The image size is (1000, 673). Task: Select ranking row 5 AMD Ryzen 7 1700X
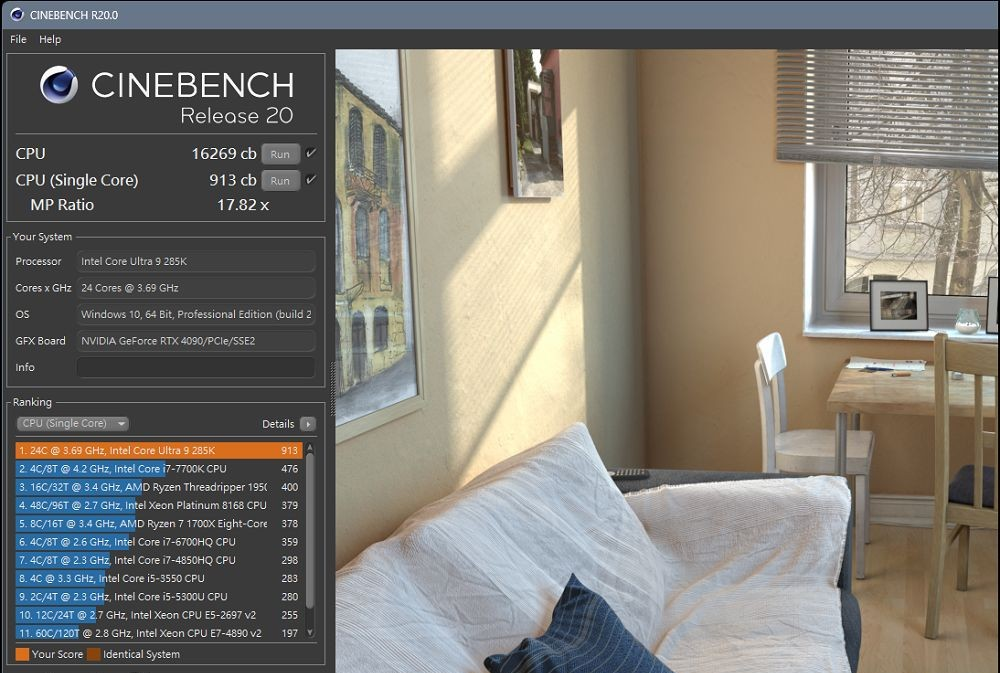159,524
